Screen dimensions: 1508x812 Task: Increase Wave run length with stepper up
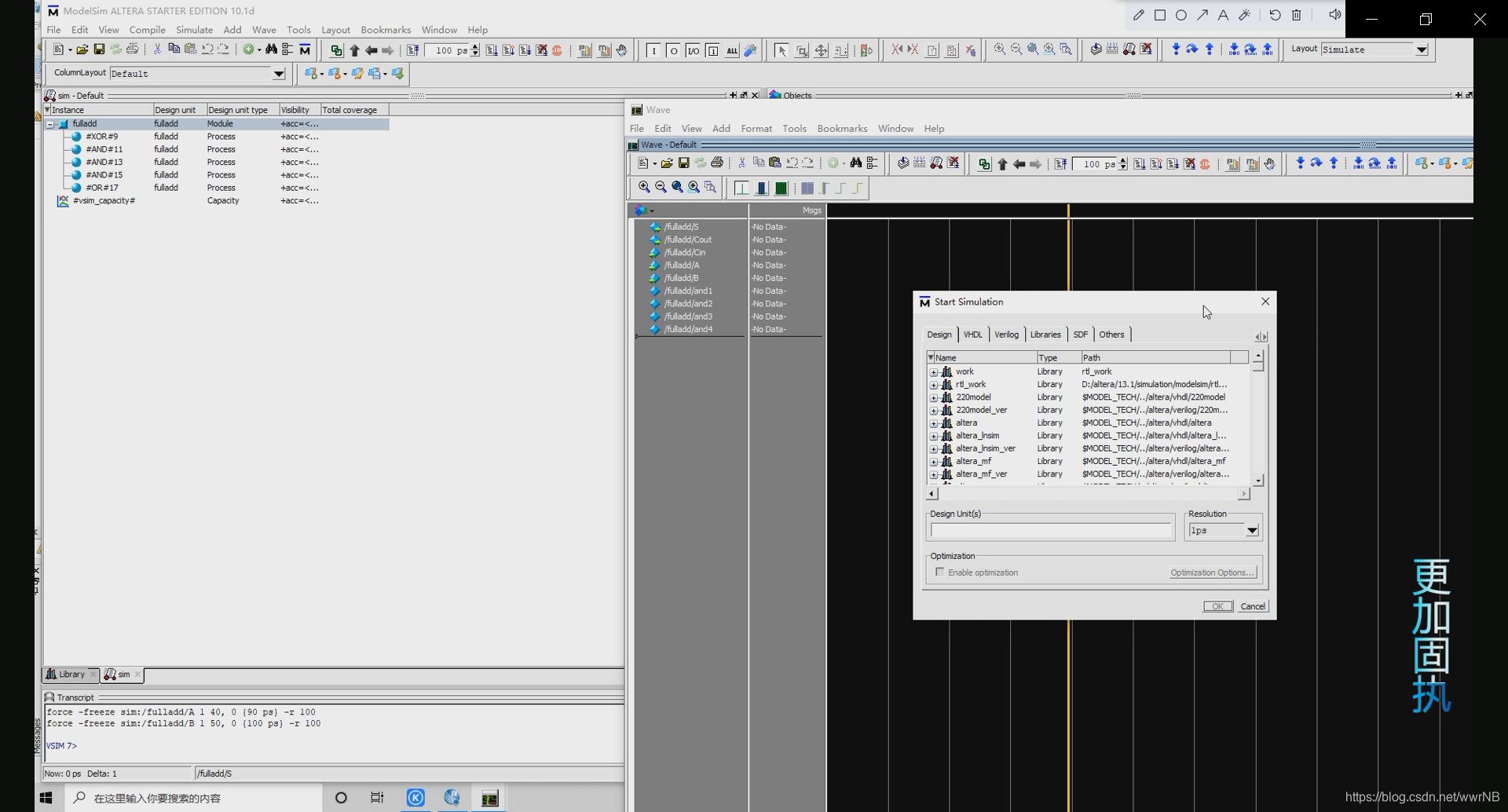coord(1122,160)
